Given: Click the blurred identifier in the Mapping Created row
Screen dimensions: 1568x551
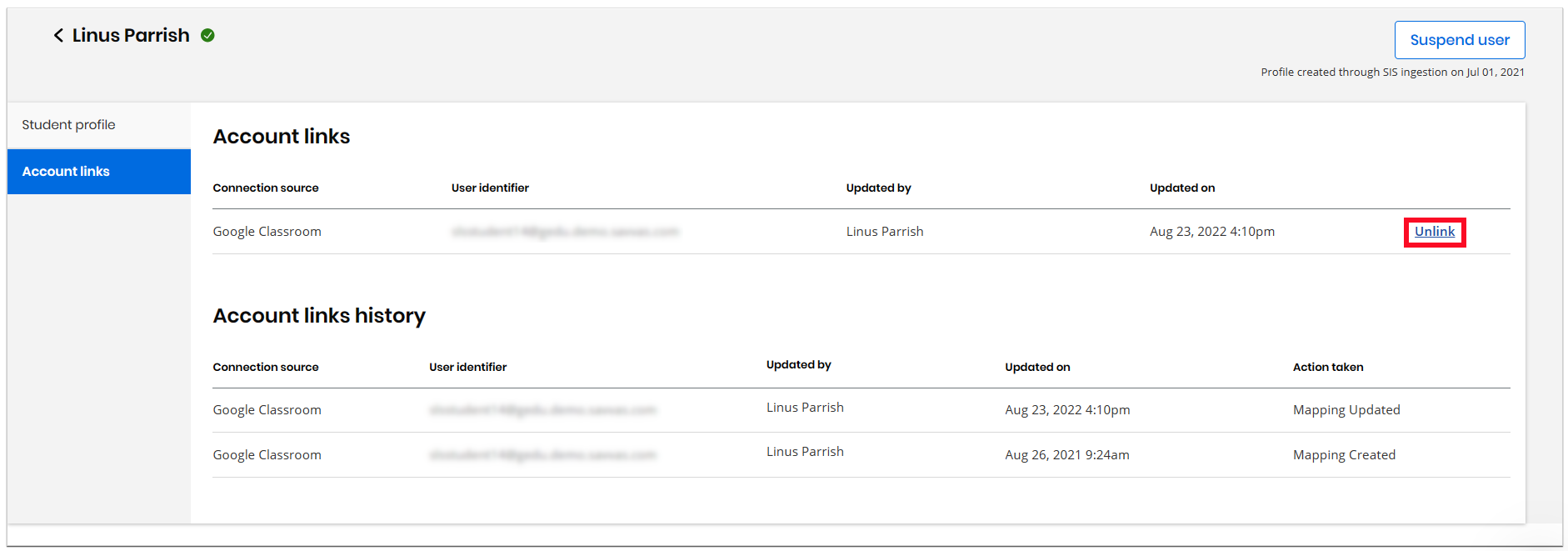Looking at the screenshot, I should coord(542,455).
